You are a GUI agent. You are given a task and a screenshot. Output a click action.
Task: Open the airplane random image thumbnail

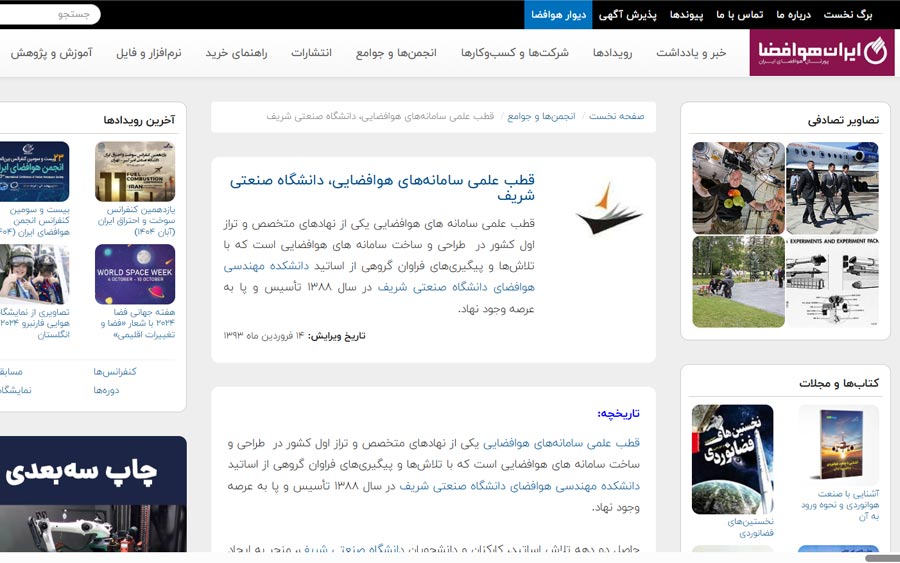pyautogui.click(x=832, y=188)
